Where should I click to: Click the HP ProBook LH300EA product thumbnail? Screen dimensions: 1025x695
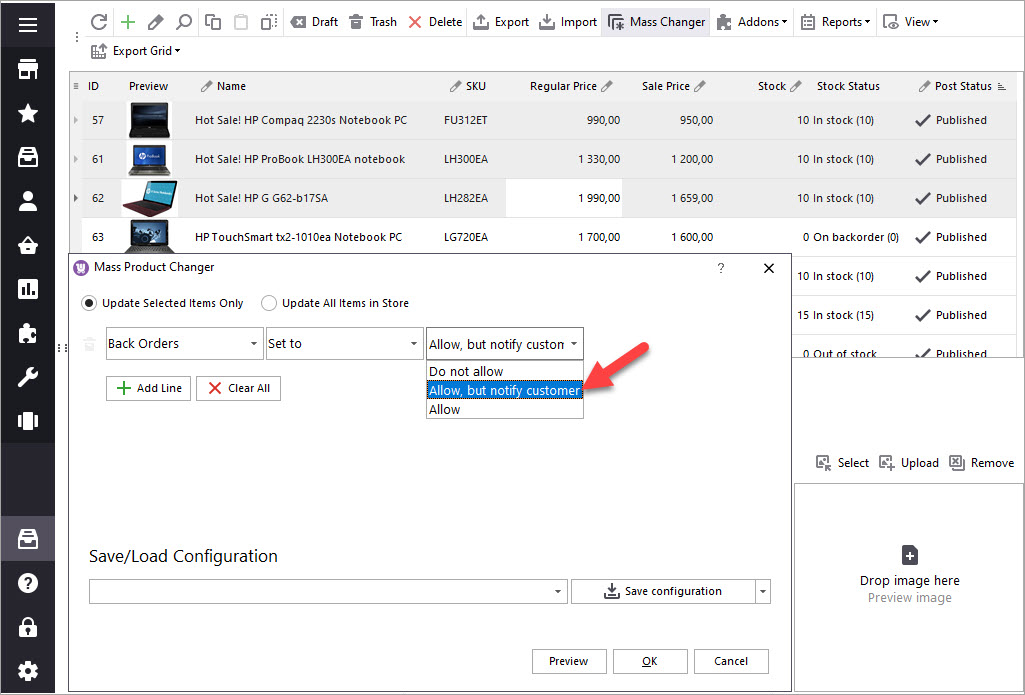[x=149, y=159]
